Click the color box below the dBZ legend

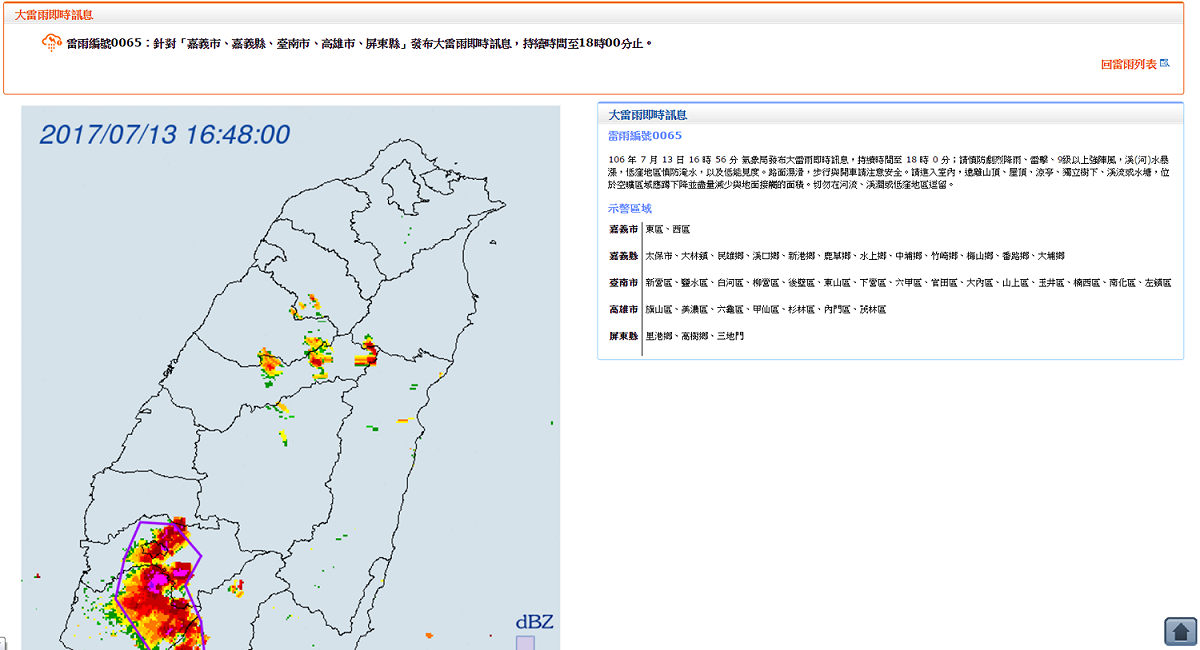click(525, 643)
